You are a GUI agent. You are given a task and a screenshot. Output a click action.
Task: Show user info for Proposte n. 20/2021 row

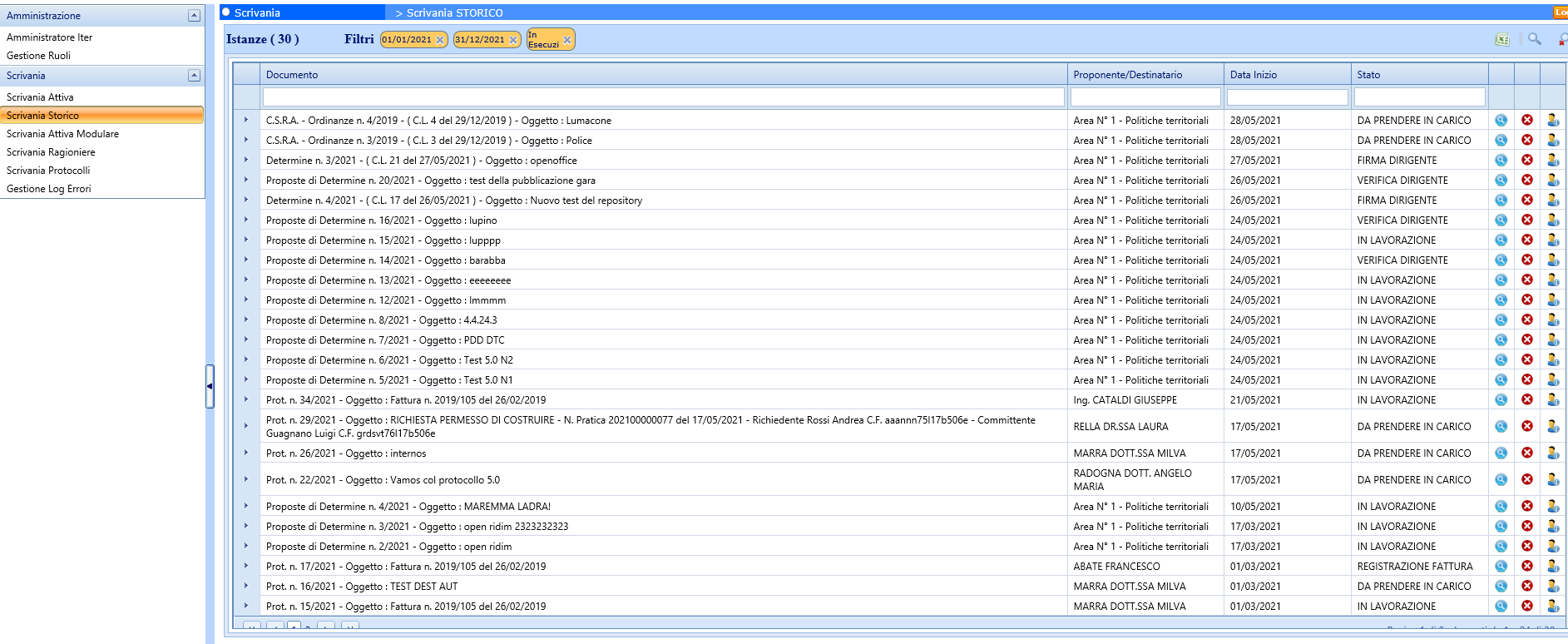click(x=1553, y=180)
